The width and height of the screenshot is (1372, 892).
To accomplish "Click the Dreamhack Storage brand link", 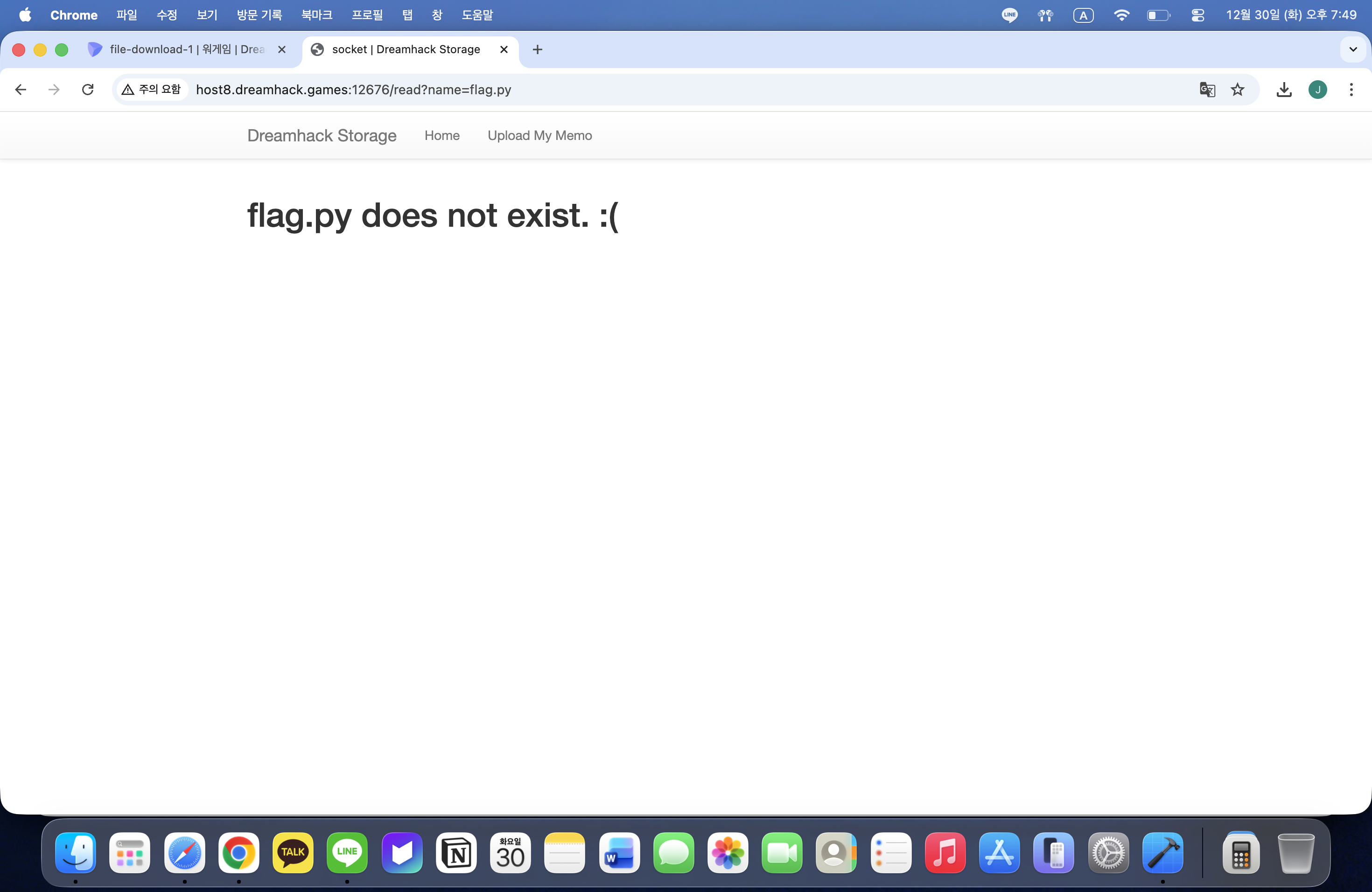I will tap(322, 135).
